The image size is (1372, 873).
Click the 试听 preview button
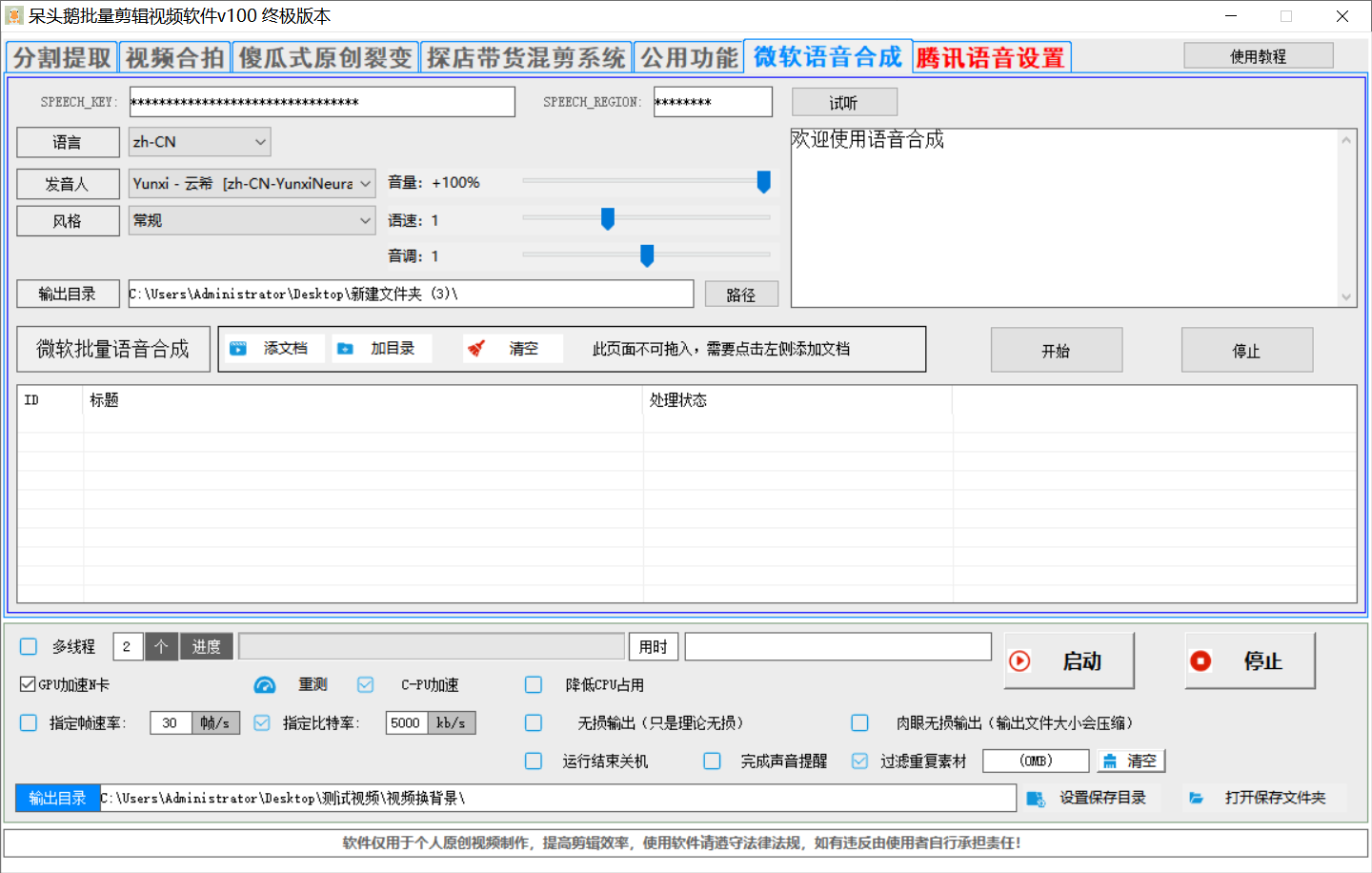[x=844, y=102]
